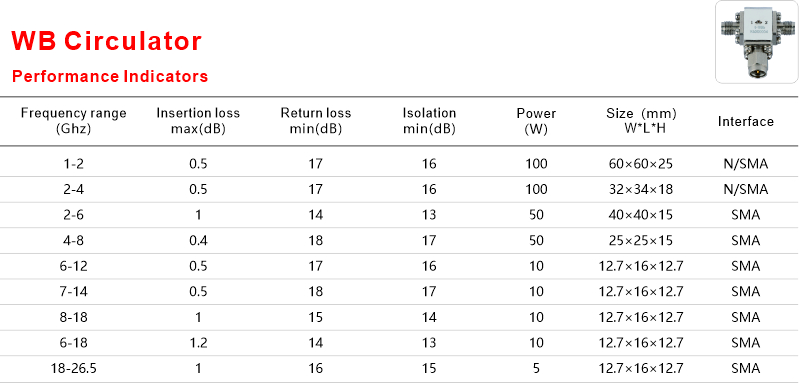
Task: Click the Frequency range column header
Action: click(x=73, y=121)
